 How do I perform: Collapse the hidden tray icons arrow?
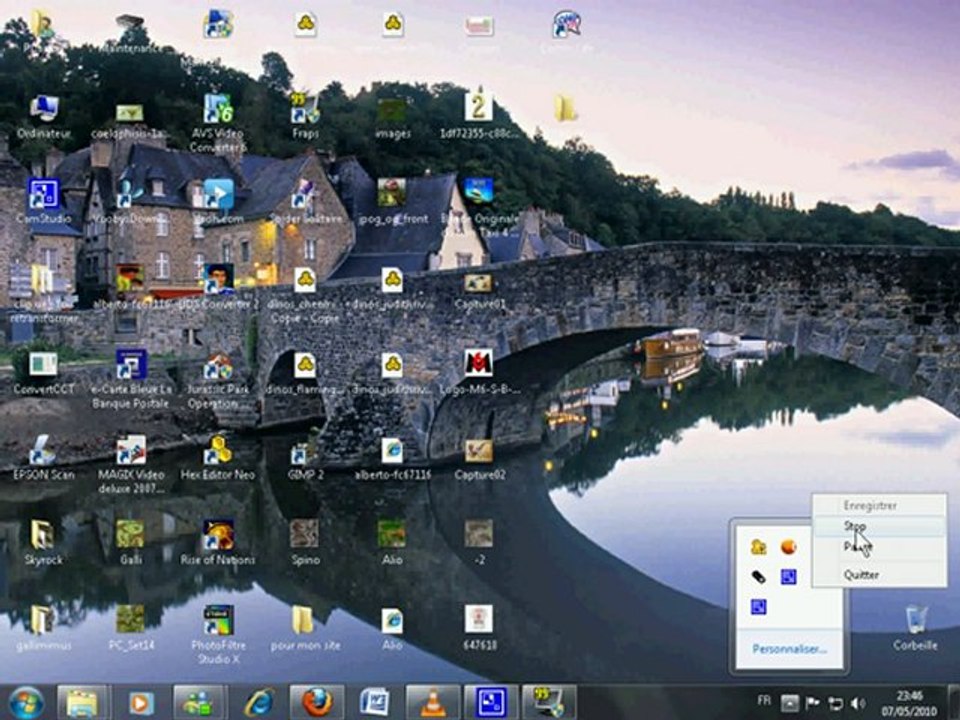pos(789,703)
